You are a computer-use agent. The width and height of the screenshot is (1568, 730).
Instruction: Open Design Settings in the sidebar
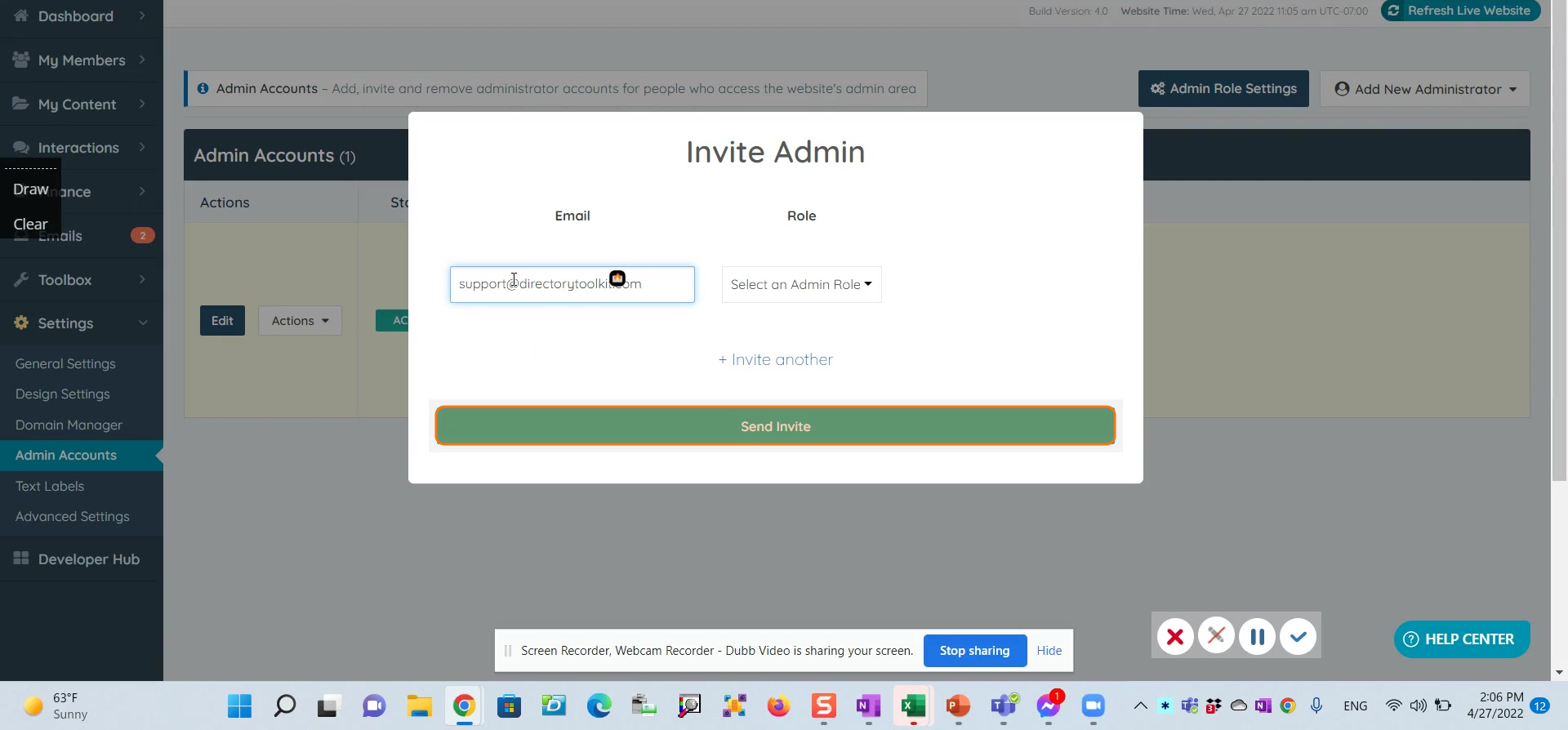coord(62,394)
